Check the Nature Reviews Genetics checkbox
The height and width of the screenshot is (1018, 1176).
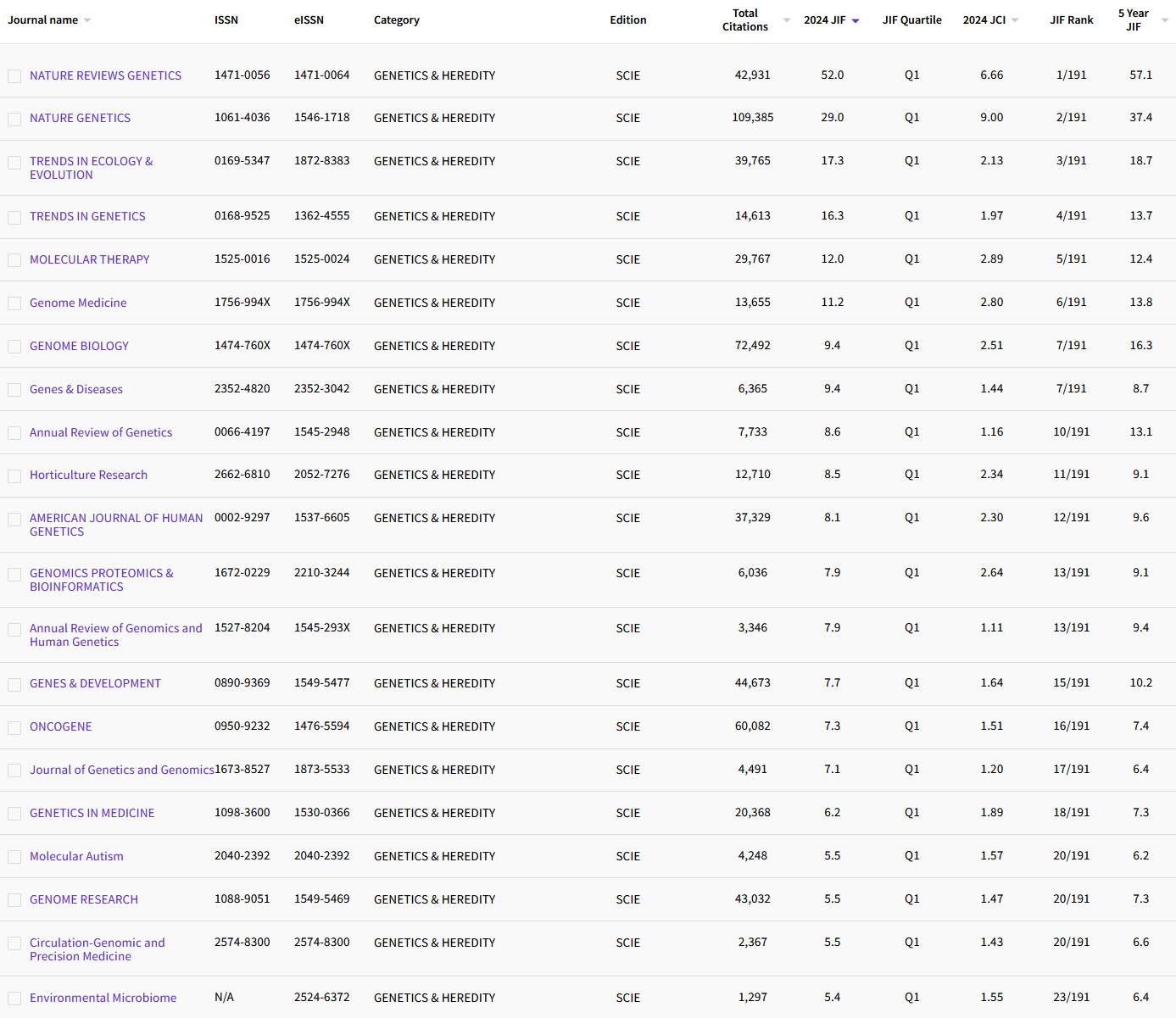[14, 76]
